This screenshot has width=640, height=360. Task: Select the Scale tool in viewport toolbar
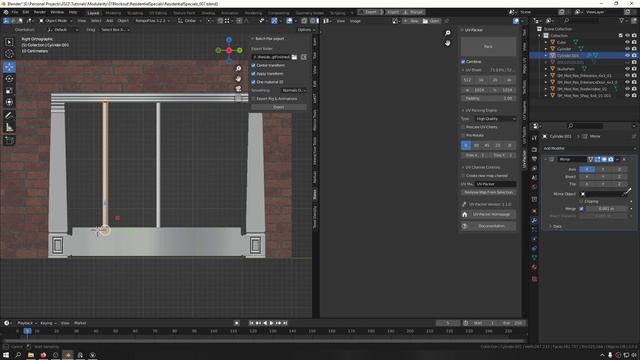pyautogui.click(x=9, y=90)
